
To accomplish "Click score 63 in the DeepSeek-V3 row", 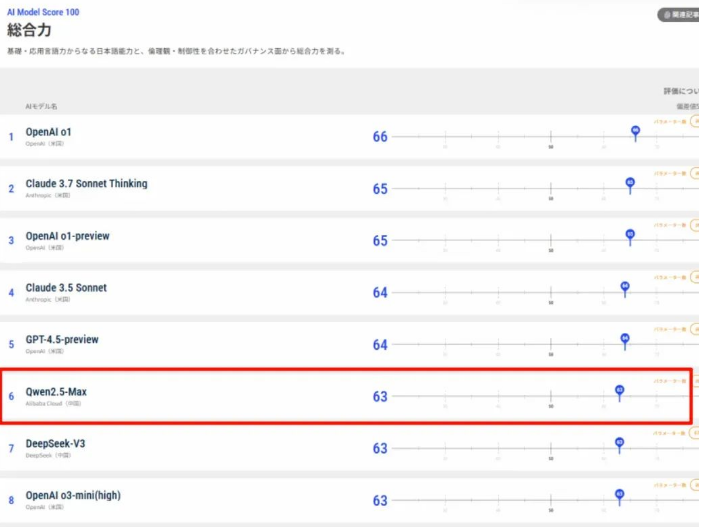I will 382,450.
